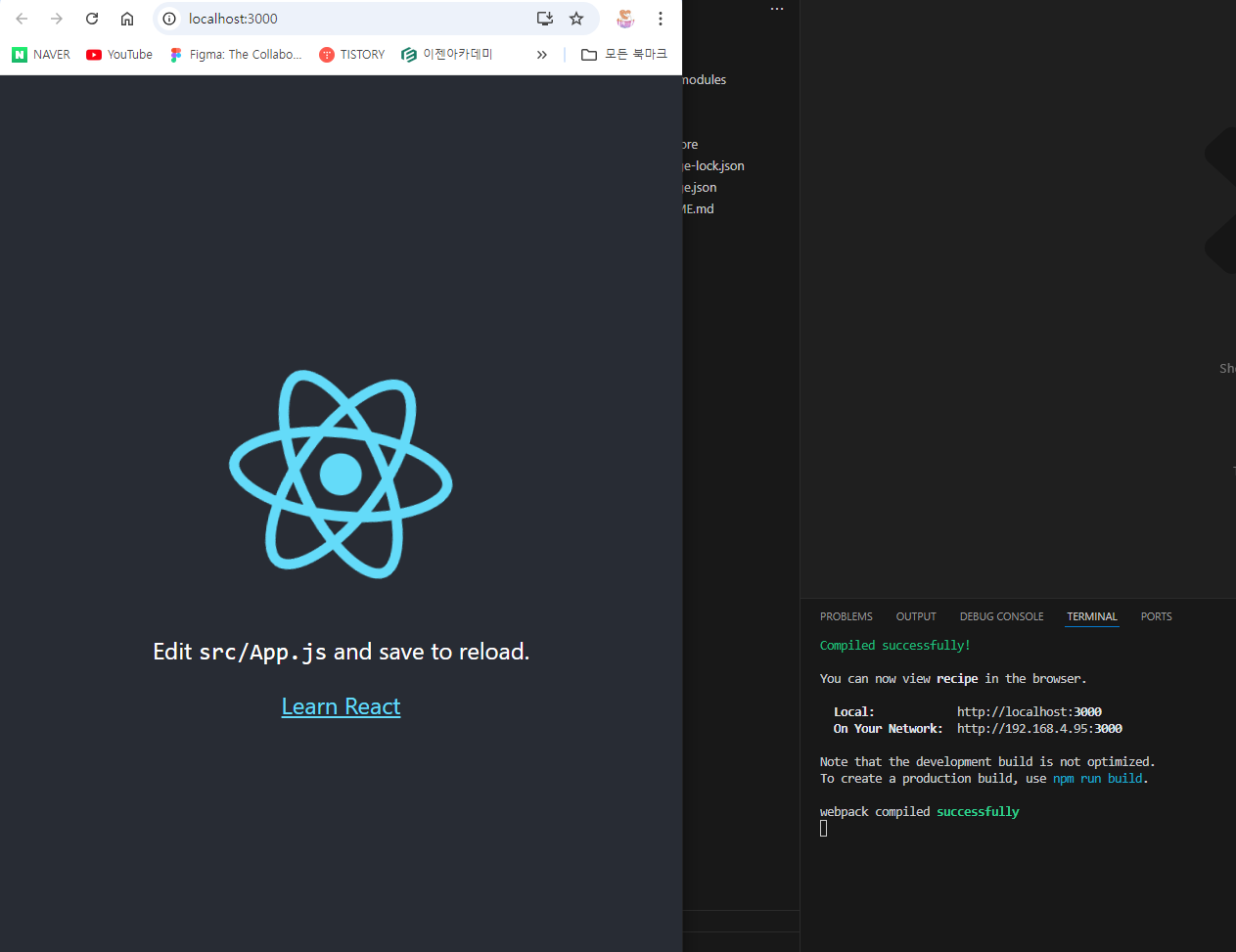
Task: Select package-lock.json in VS Code explorer
Action: [x=713, y=166]
